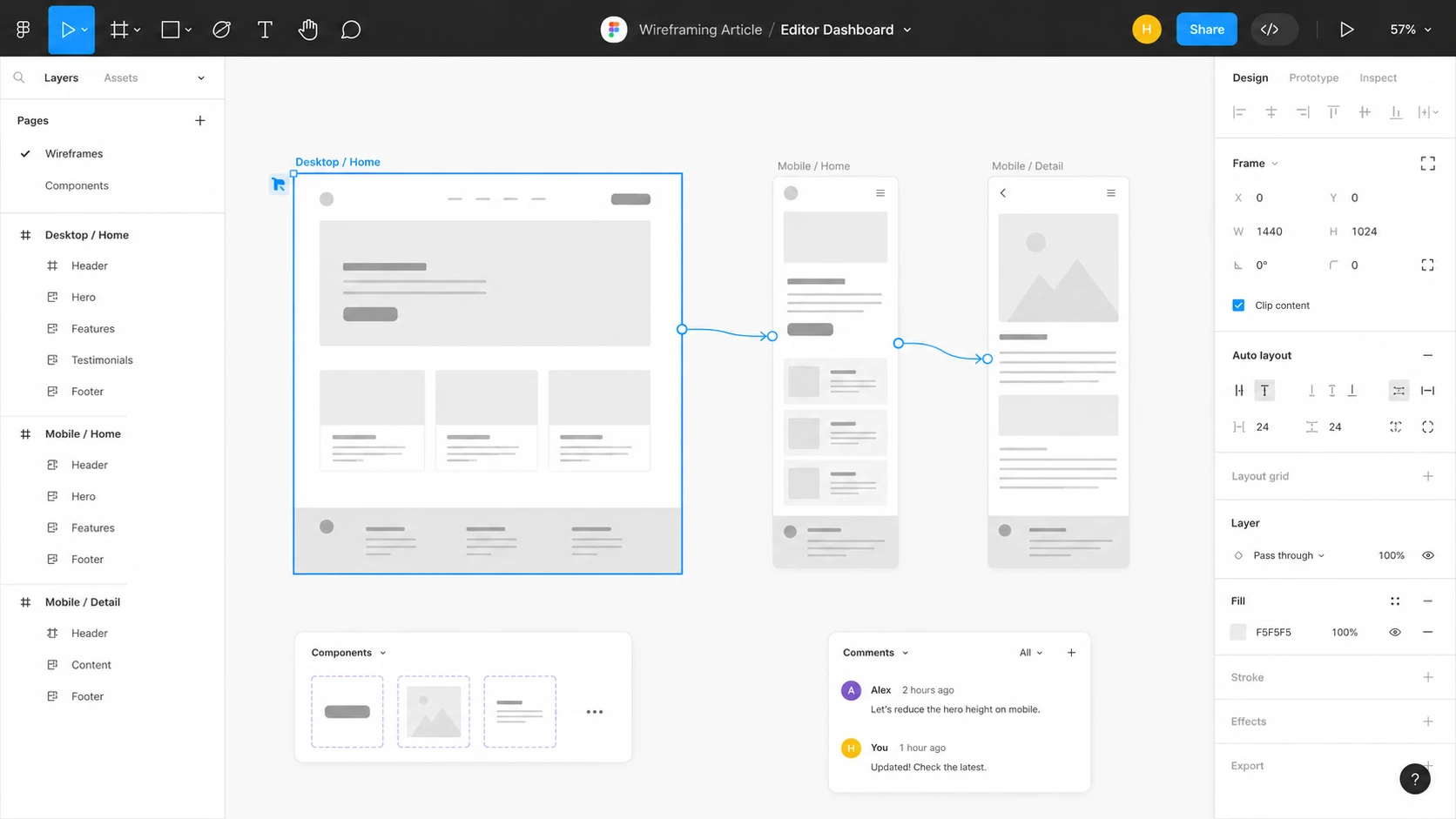Open the 57% zoom dropdown
Viewport: 1456px width, 819px height.
tap(1411, 30)
